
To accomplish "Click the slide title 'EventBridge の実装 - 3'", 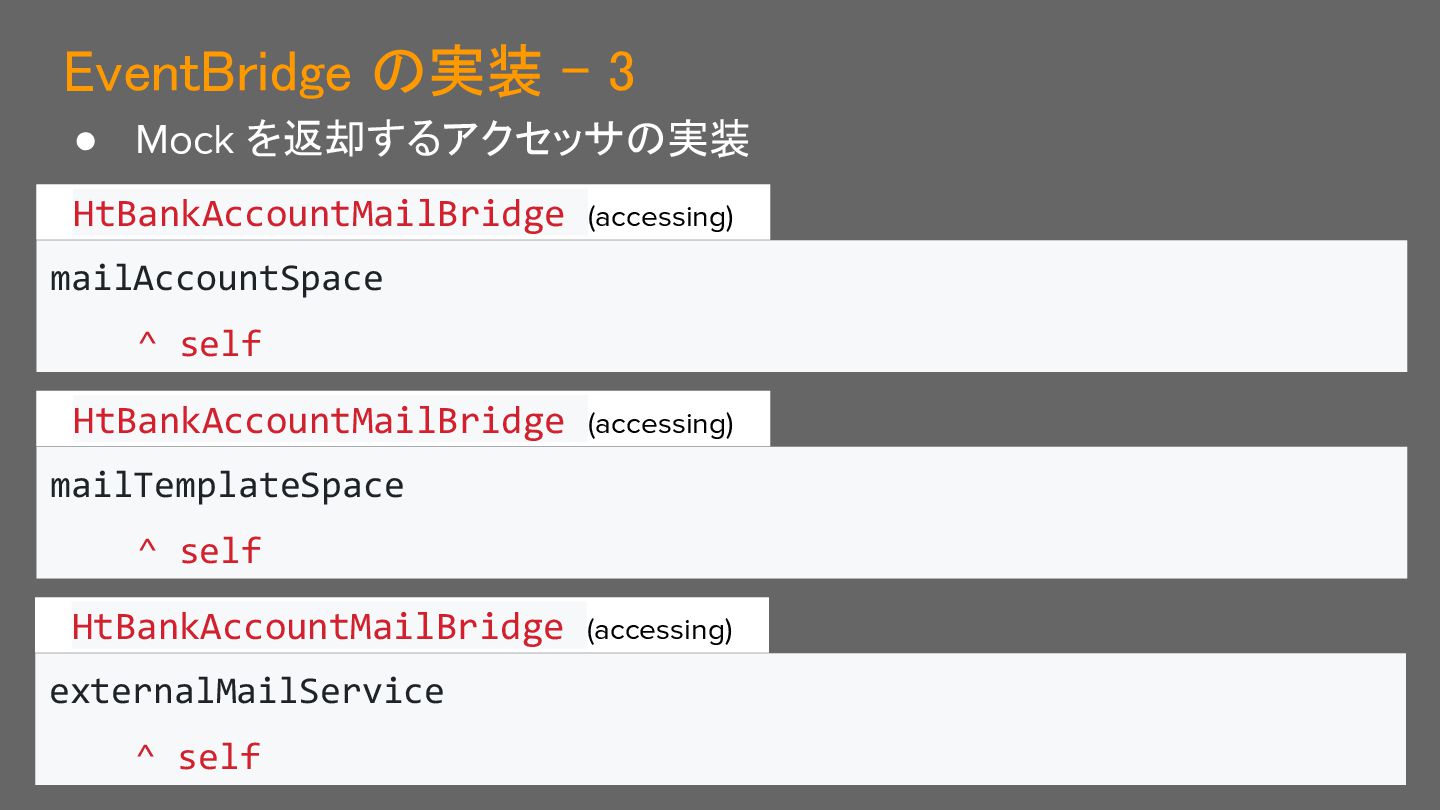I will click(349, 73).
